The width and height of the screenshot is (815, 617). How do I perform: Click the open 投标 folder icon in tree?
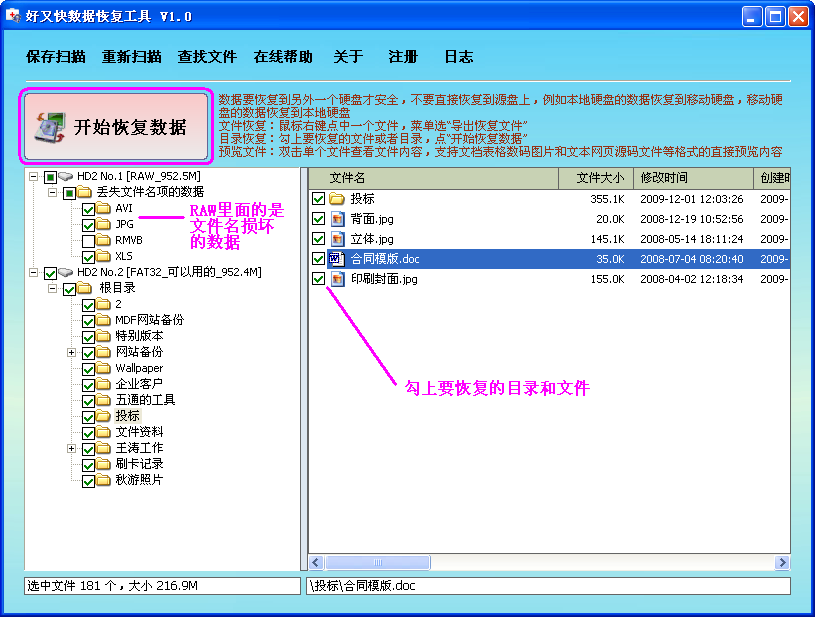coord(103,416)
